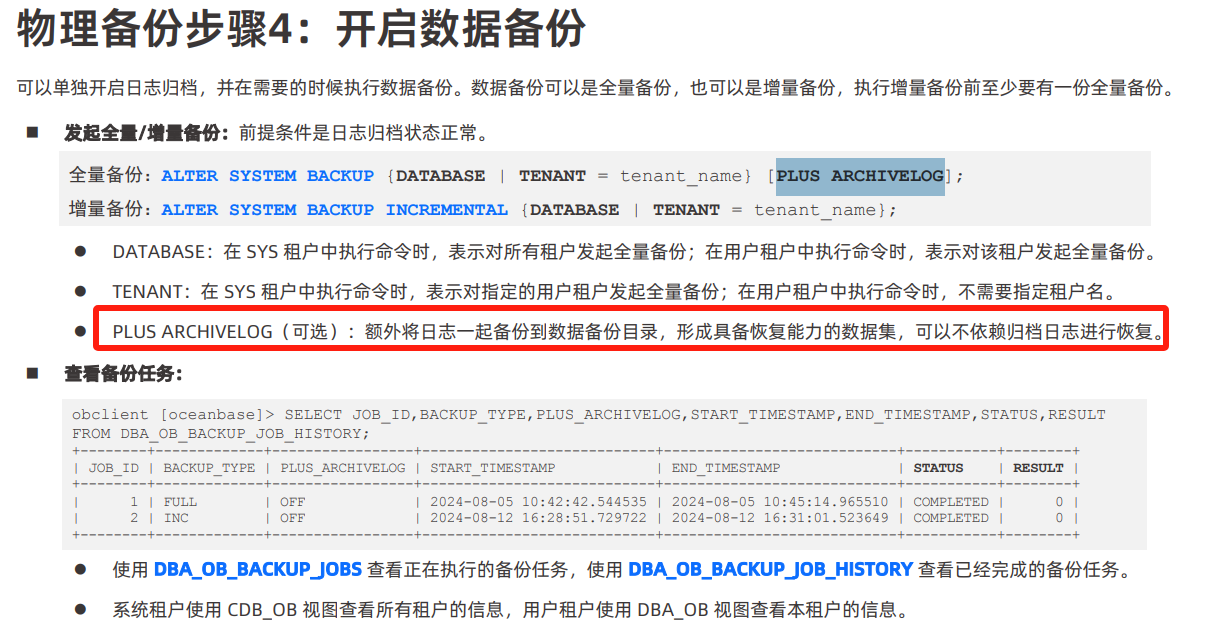Click the "obclient [oceanbase]>" prompt
Image resolution: width=1213 pixels, height=643 pixels.
pyautogui.click(x=174, y=414)
